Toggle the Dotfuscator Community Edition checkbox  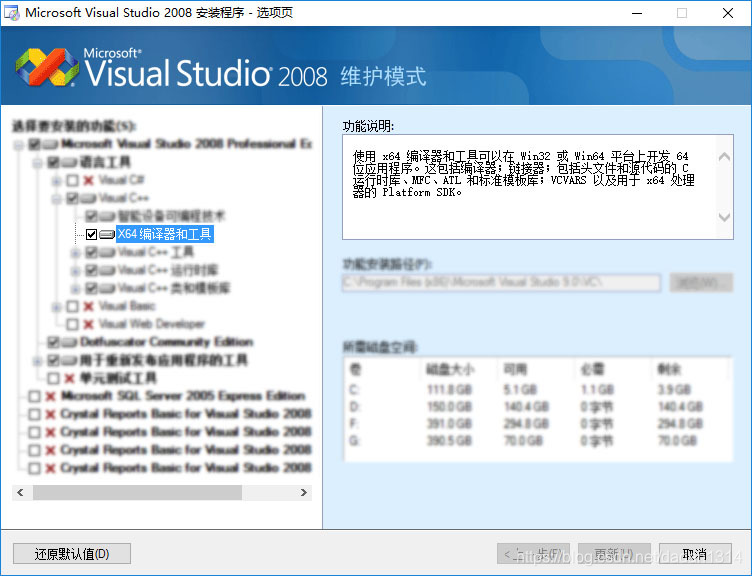[x=53, y=342]
